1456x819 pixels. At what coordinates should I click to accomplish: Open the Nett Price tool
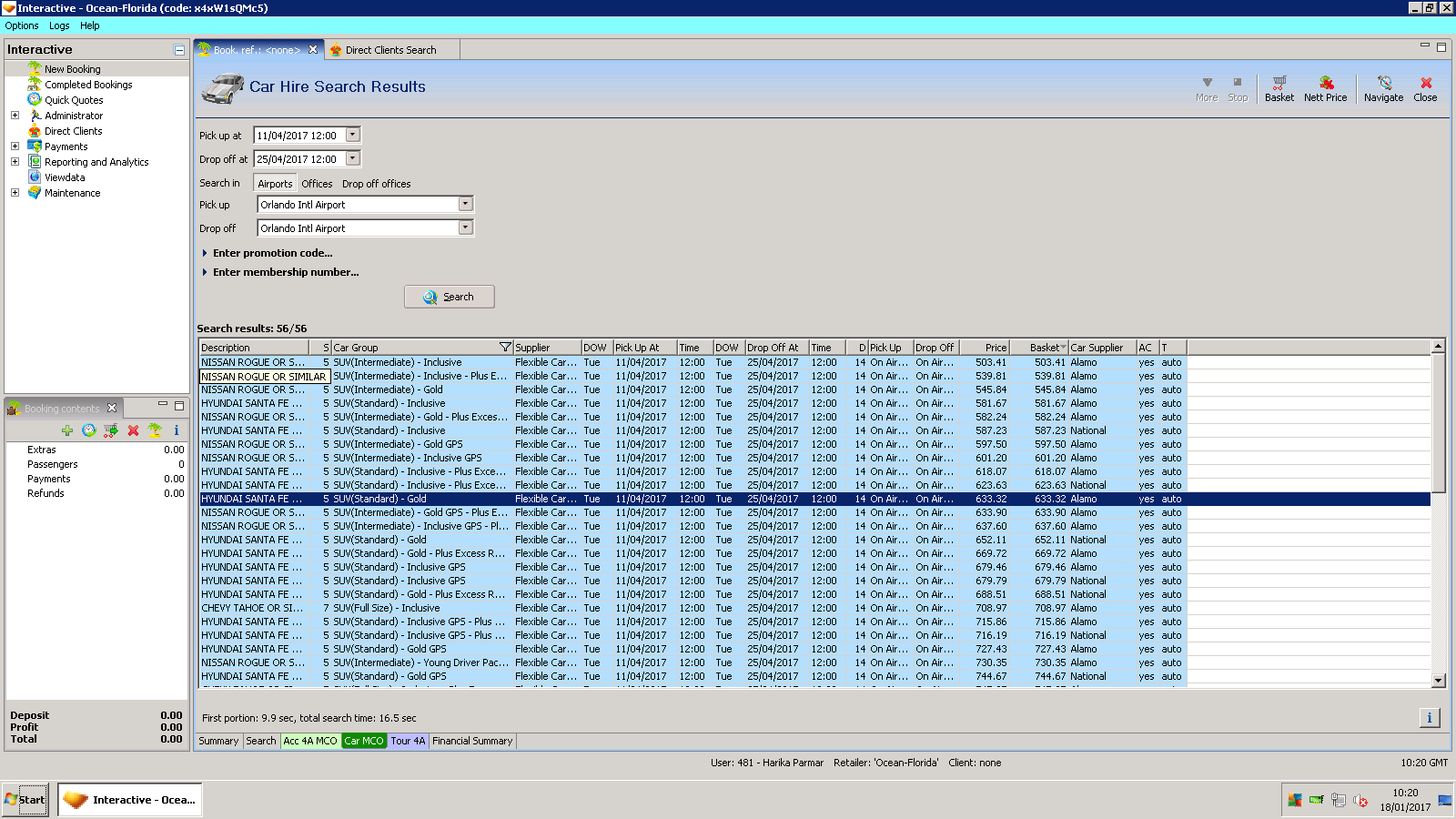[x=1325, y=88]
